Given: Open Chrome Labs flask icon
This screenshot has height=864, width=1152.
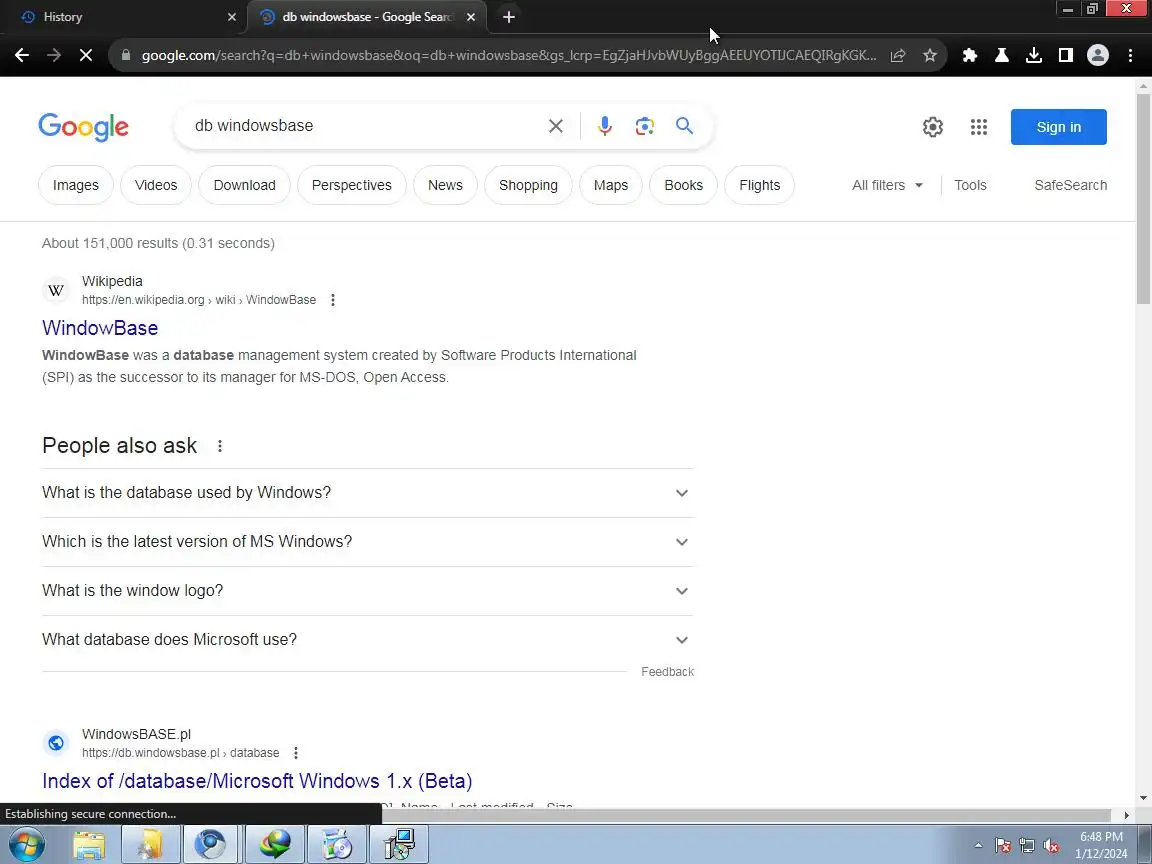Looking at the screenshot, I should click(x=1001, y=55).
